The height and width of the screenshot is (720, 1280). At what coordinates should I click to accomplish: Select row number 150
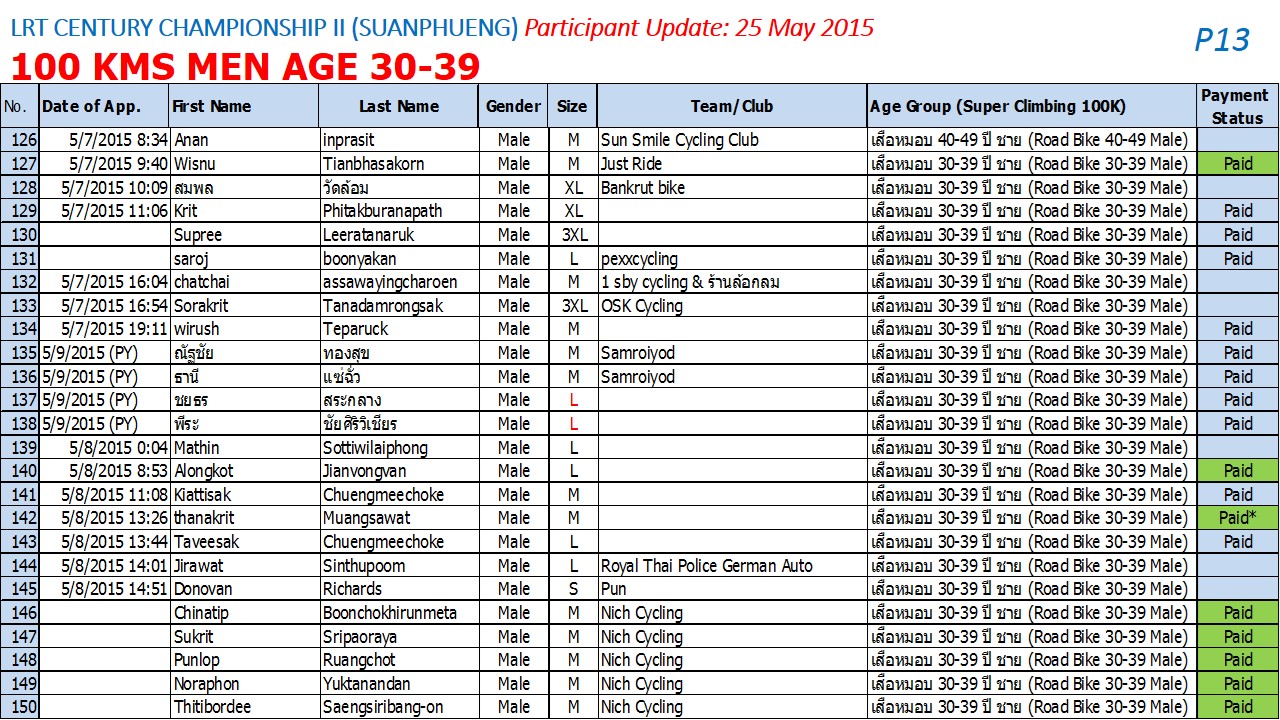pos(20,707)
